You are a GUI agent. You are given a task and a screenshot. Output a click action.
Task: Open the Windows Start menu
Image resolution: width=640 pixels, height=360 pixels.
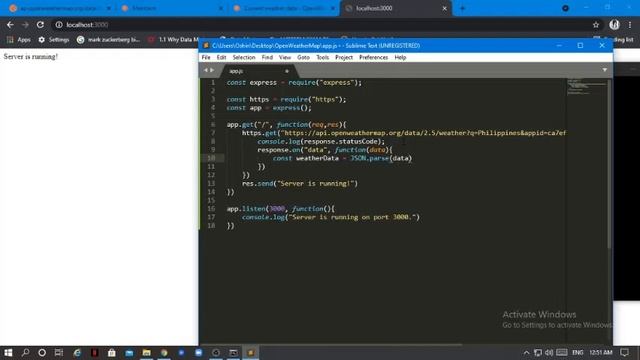(x=8, y=352)
